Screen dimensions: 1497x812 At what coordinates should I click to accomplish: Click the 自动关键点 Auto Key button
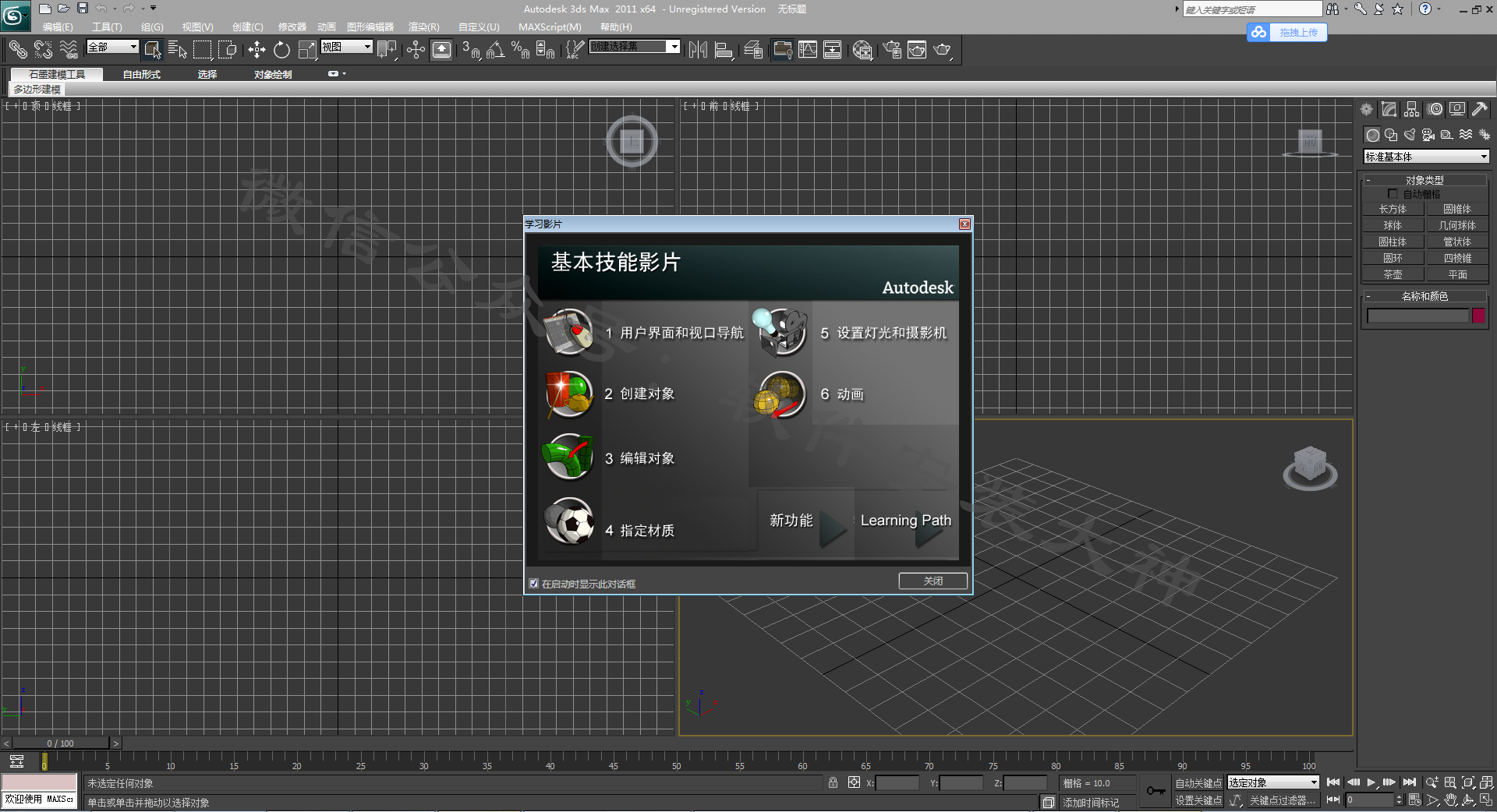pyautogui.click(x=1198, y=783)
